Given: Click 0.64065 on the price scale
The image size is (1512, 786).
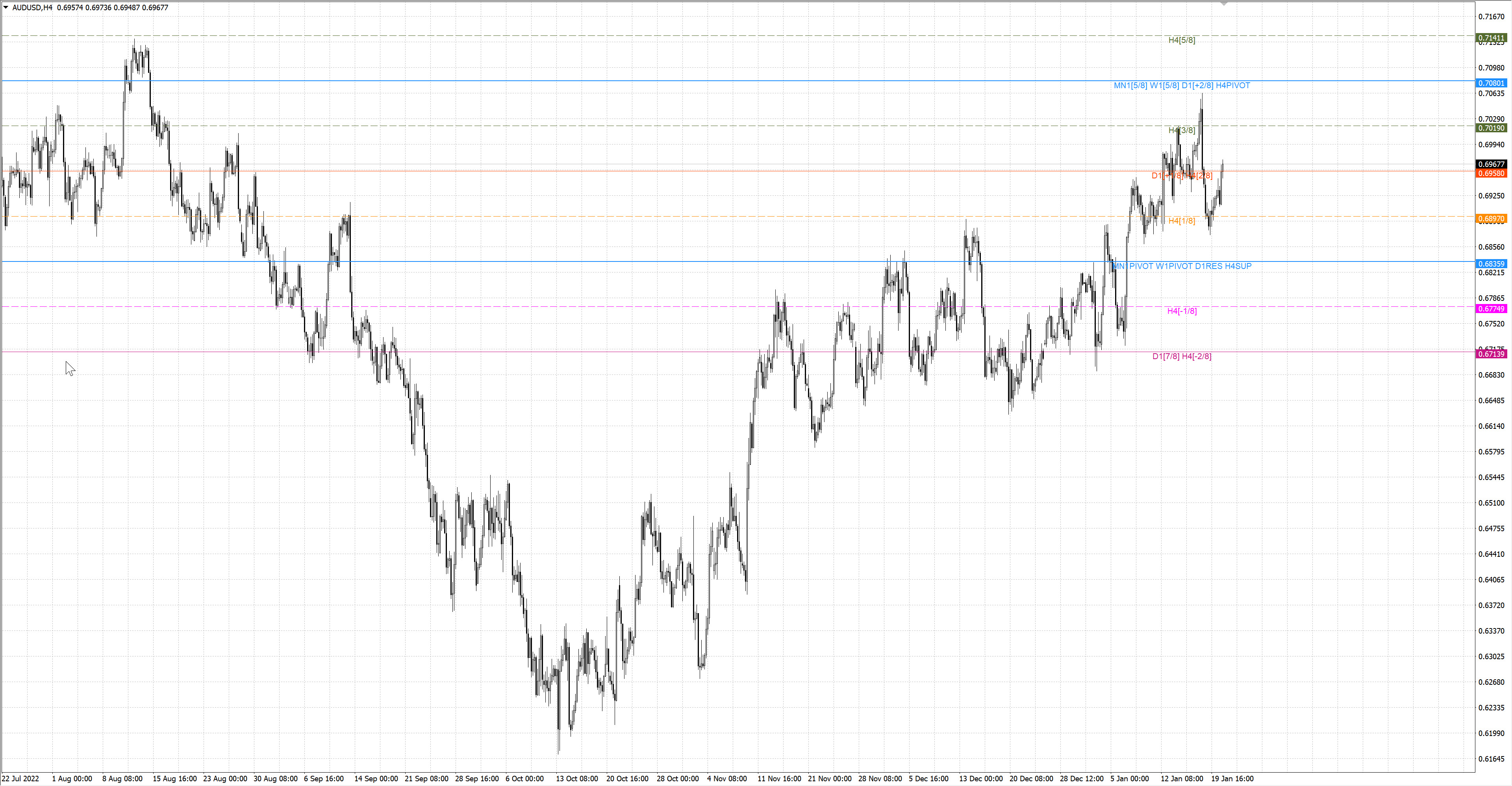Looking at the screenshot, I should click(x=1491, y=580).
